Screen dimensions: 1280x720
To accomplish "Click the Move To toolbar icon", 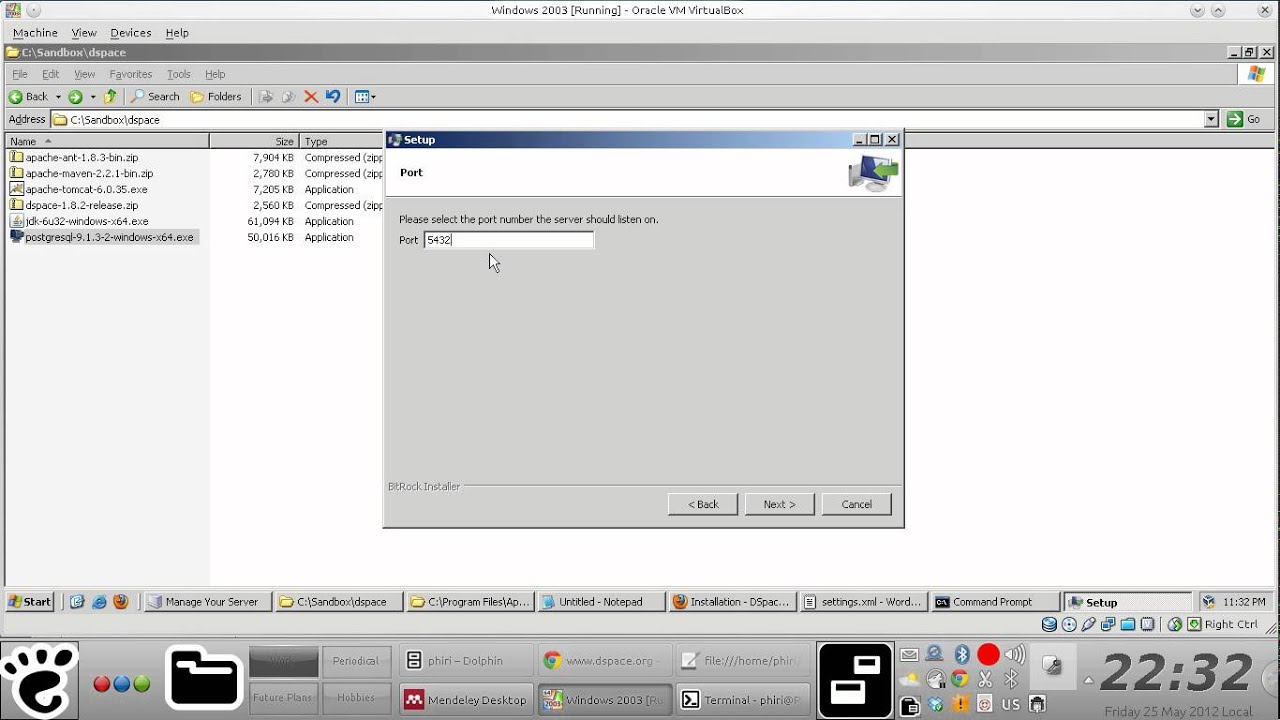I will (266, 97).
